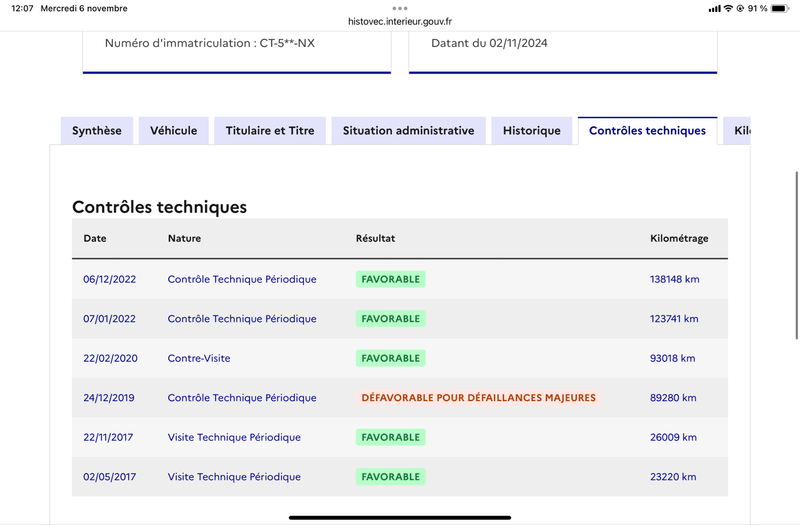The image size is (800, 525).
Task: Click date 07/01/2022 in the table
Action: pos(110,319)
